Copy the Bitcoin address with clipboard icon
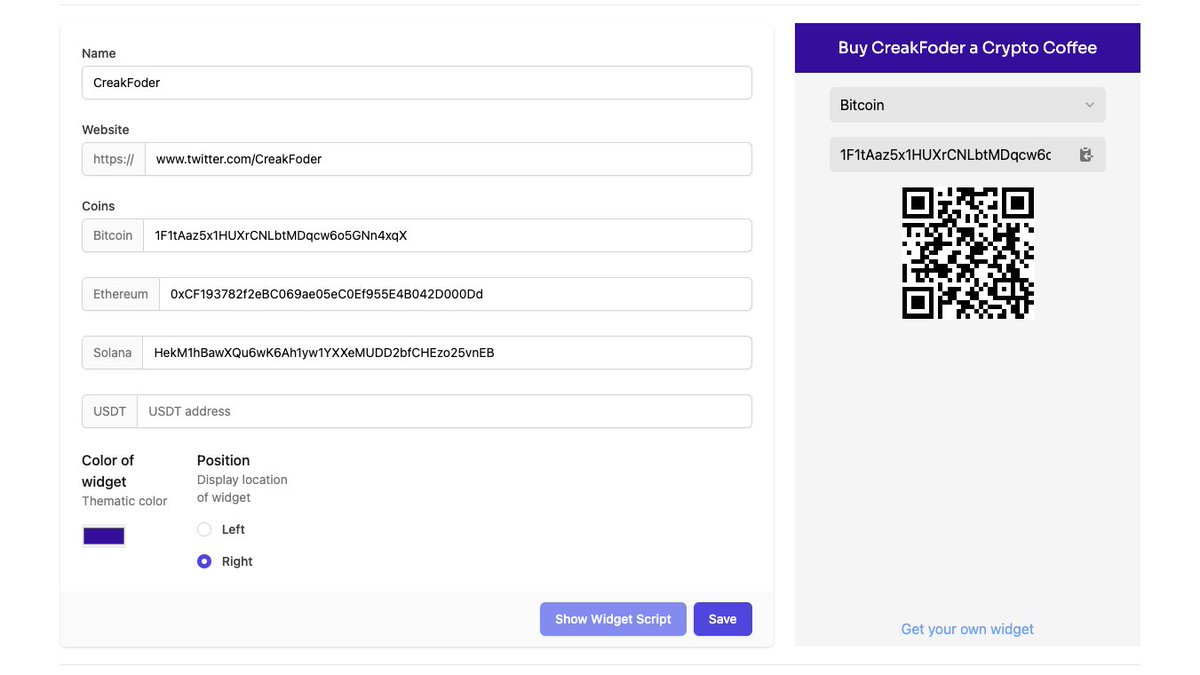Image resolution: width=1200 pixels, height=675 pixels. 1086,155
